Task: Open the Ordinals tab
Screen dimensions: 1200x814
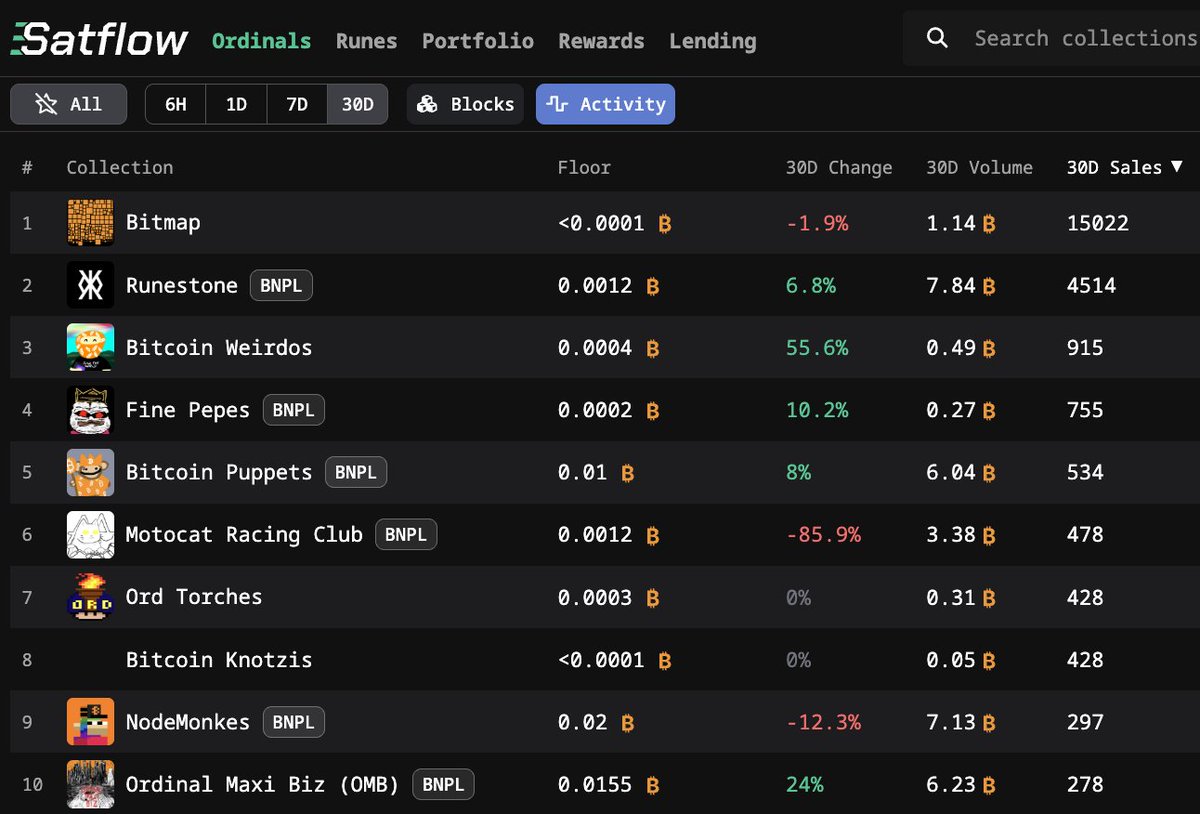Action: (x=261, y=41)
